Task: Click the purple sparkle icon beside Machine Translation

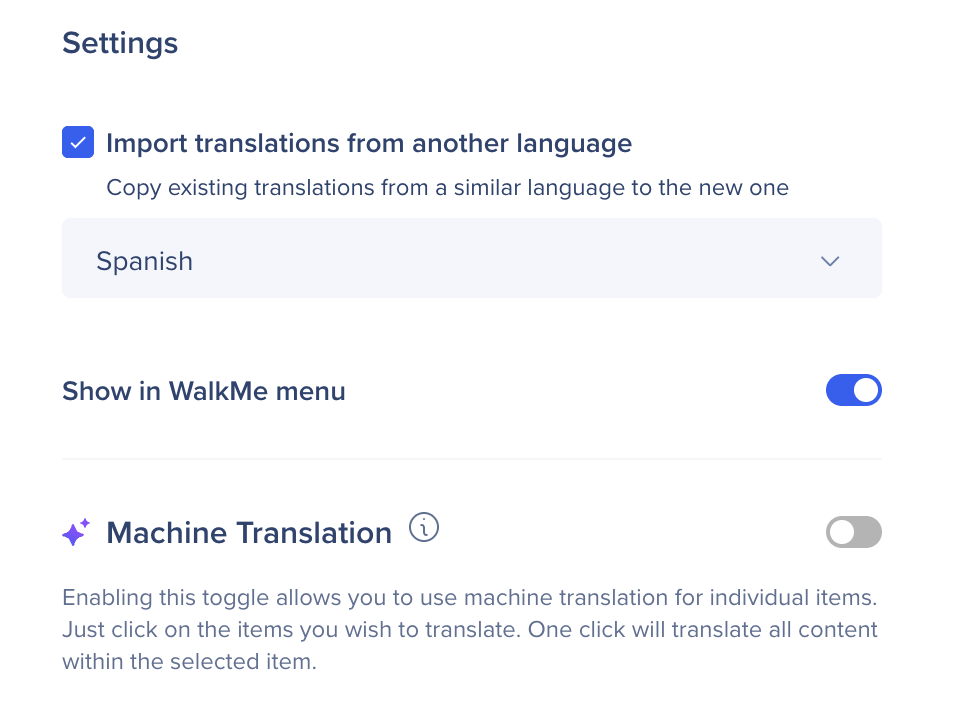Action: pos(76,533)
